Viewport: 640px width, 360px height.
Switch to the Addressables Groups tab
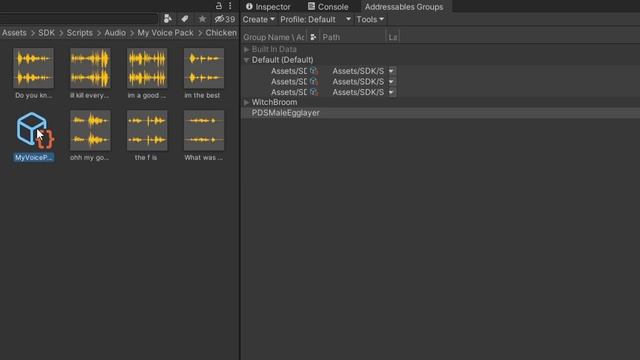404,7
